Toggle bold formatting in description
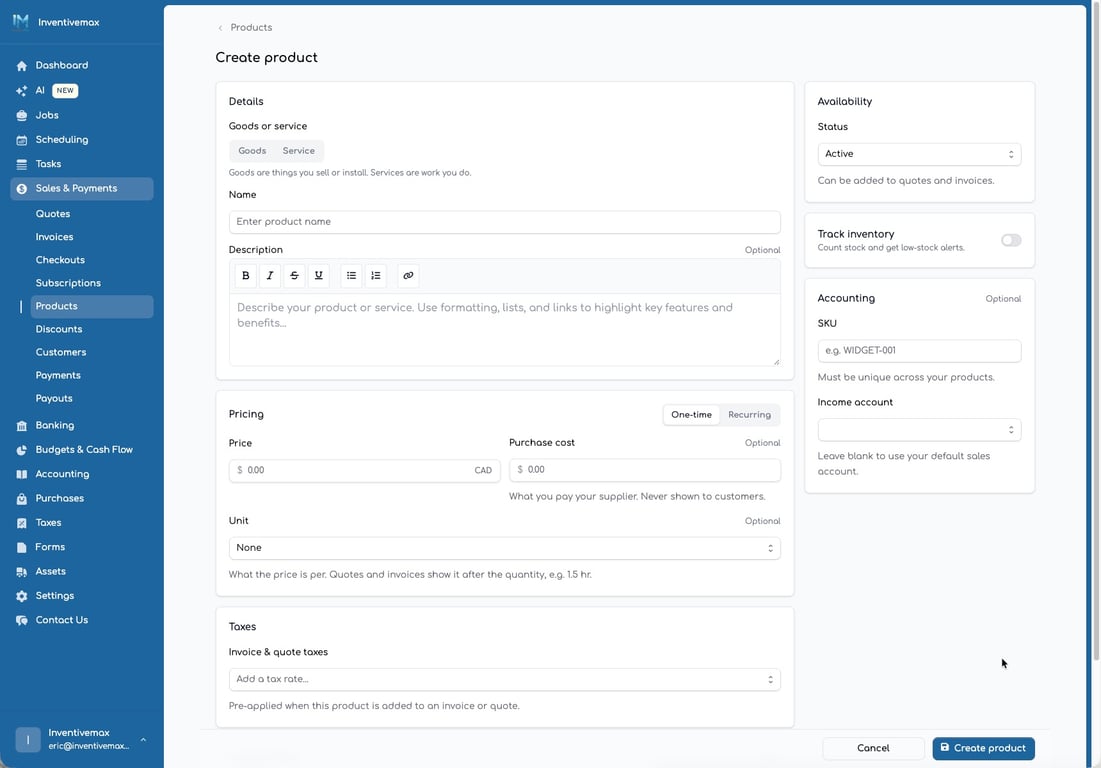Image resolution: width=1101 pixels, height=768 pixels. click(246, 276)
